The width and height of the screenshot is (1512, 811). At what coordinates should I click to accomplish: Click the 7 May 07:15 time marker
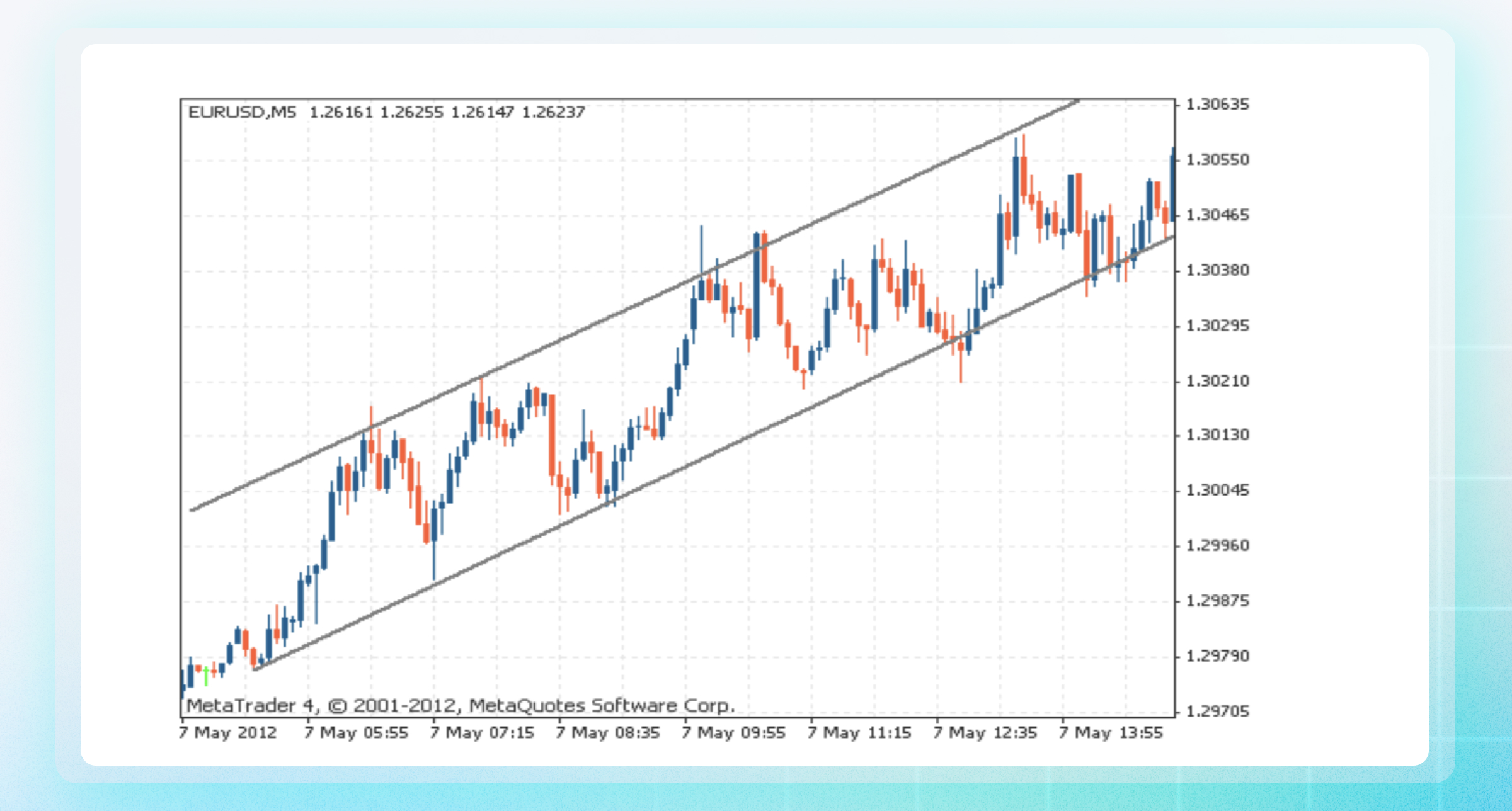pyautogui.click(x=482, y=733)
